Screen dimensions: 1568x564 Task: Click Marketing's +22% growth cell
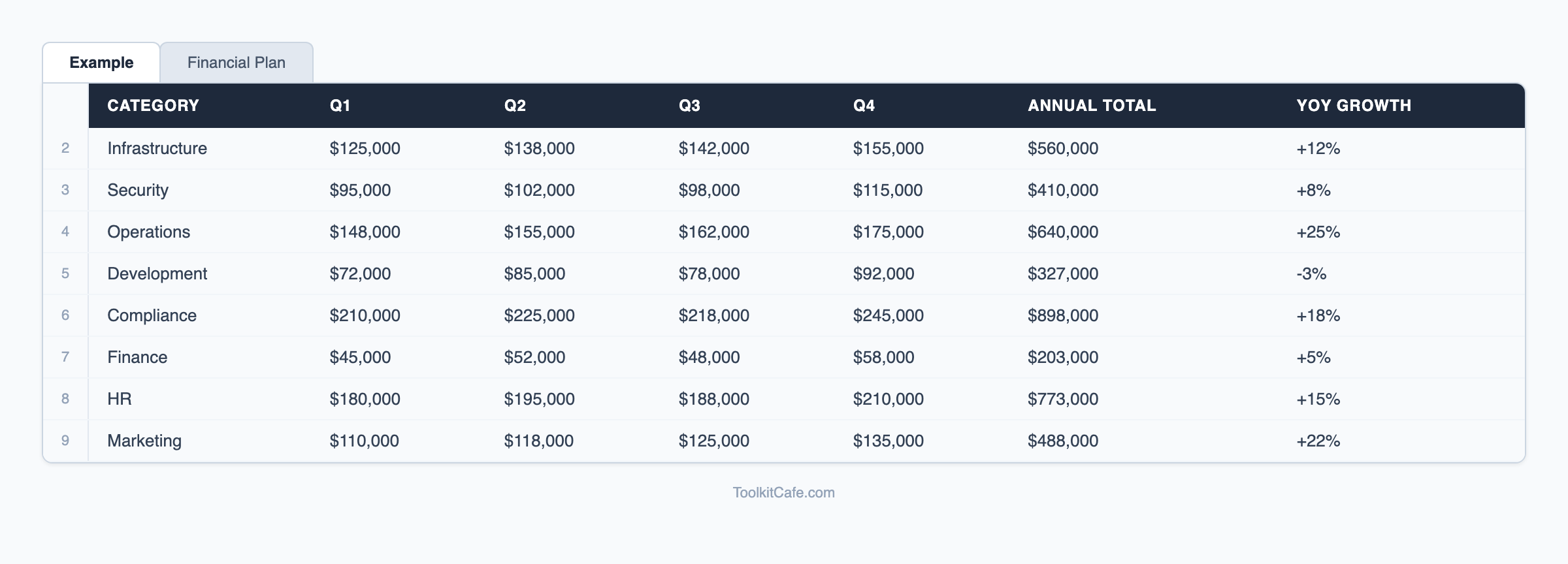(1318, 441)
